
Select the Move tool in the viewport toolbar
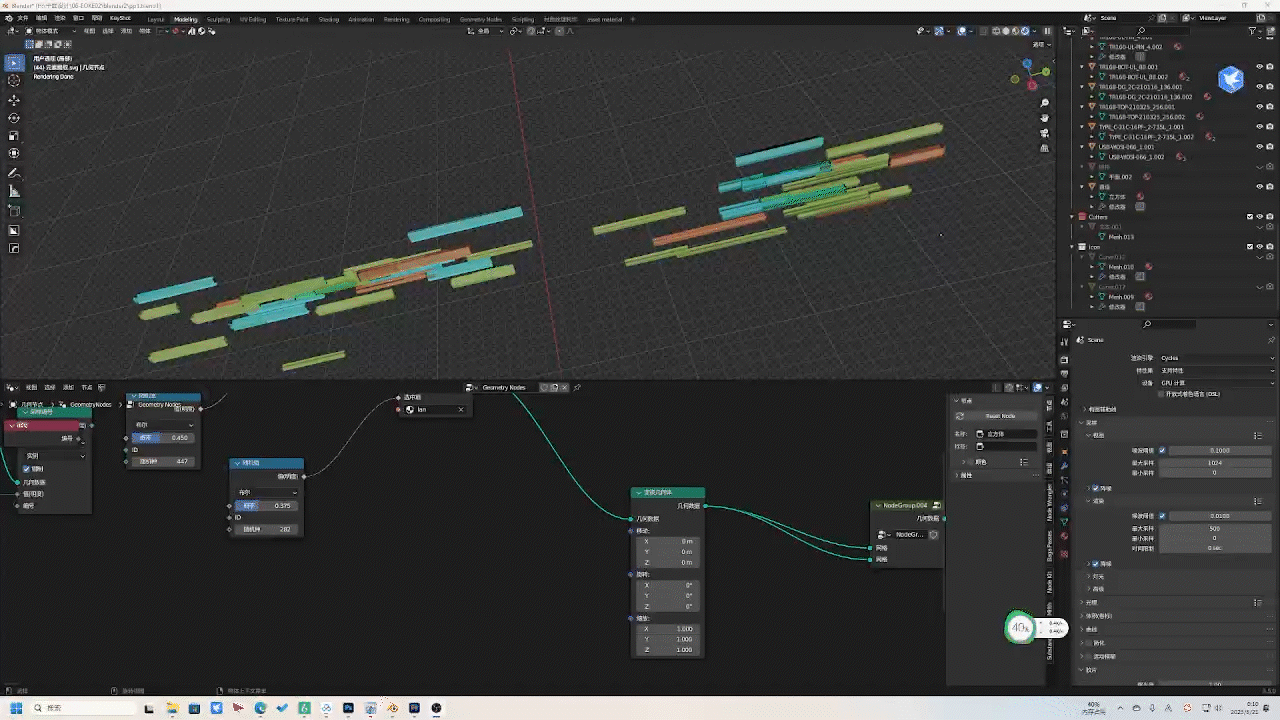pos(14,100)
